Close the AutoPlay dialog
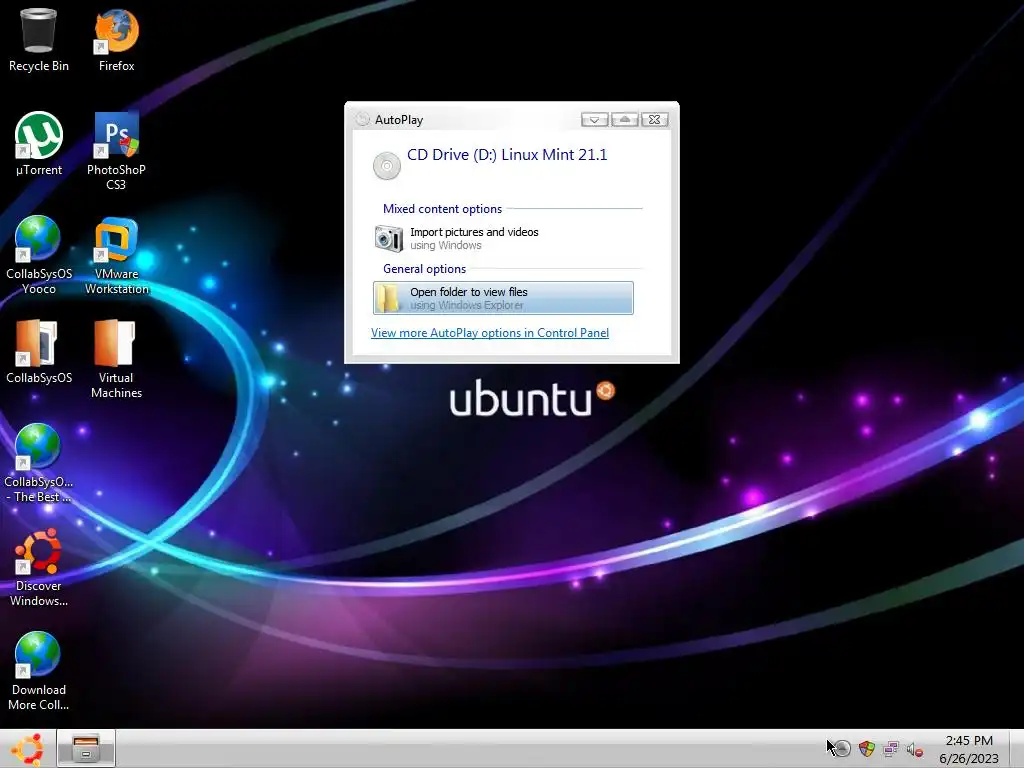The width and height of the screenshot is (1024, 768). tap(654, 120)
